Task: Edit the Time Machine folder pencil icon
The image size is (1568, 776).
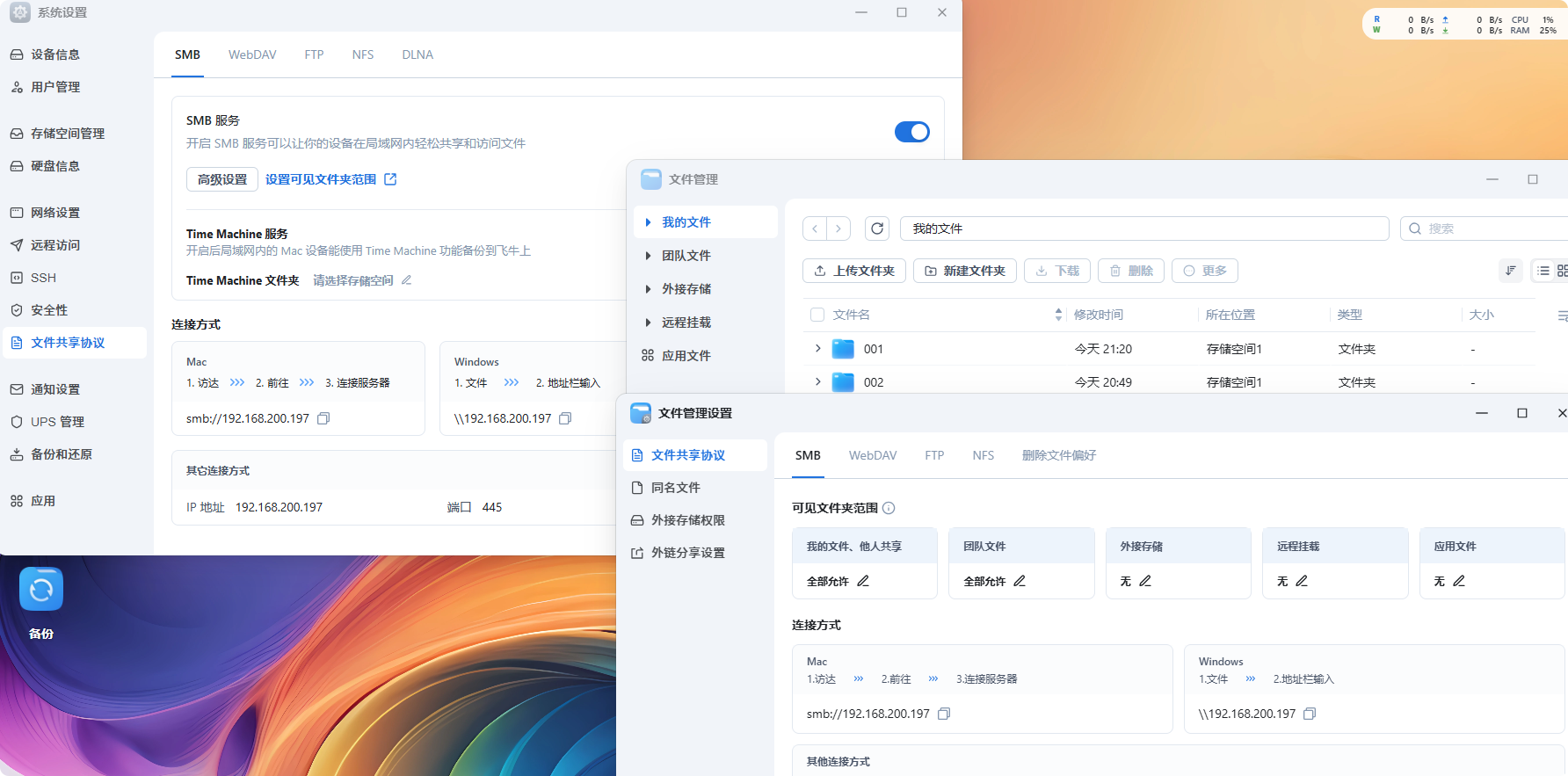Action: click(406, 280)
